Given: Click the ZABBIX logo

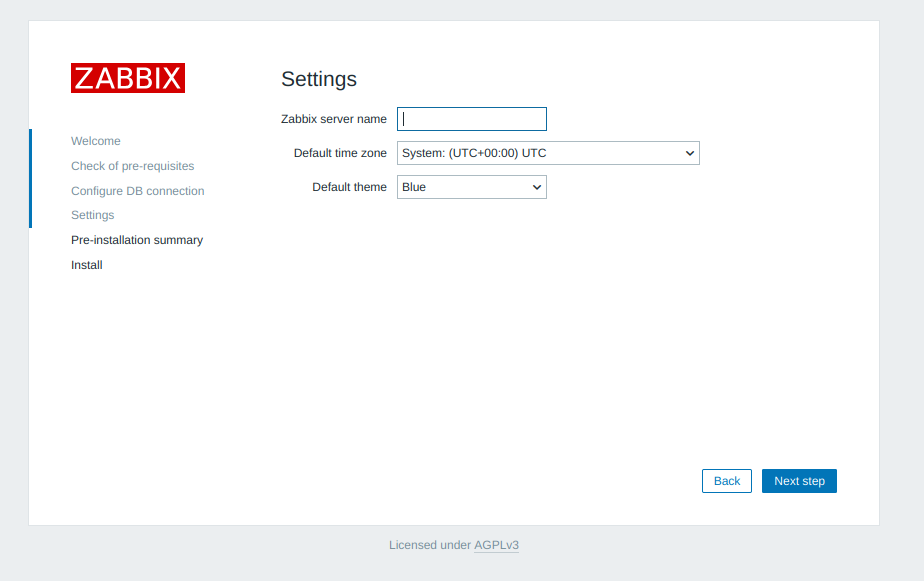Looking at the screenshot, I should pos(127,78).
